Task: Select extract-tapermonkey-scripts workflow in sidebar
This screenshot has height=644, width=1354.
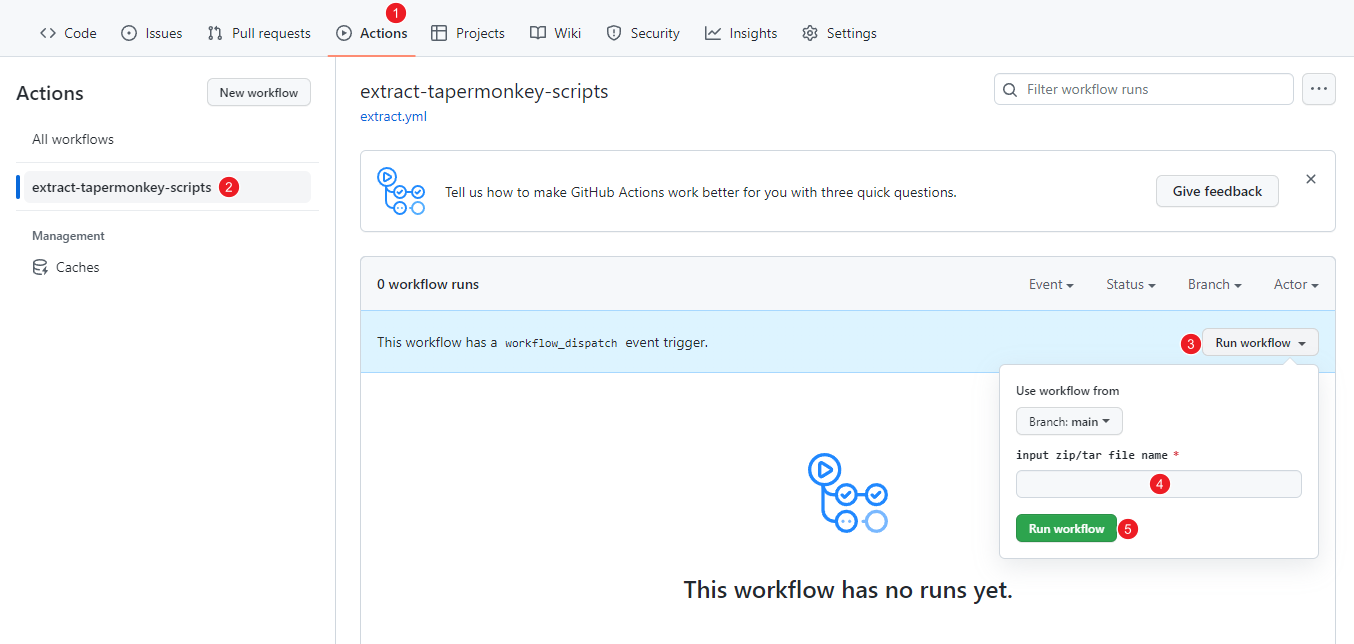Action: coord(168,187)
